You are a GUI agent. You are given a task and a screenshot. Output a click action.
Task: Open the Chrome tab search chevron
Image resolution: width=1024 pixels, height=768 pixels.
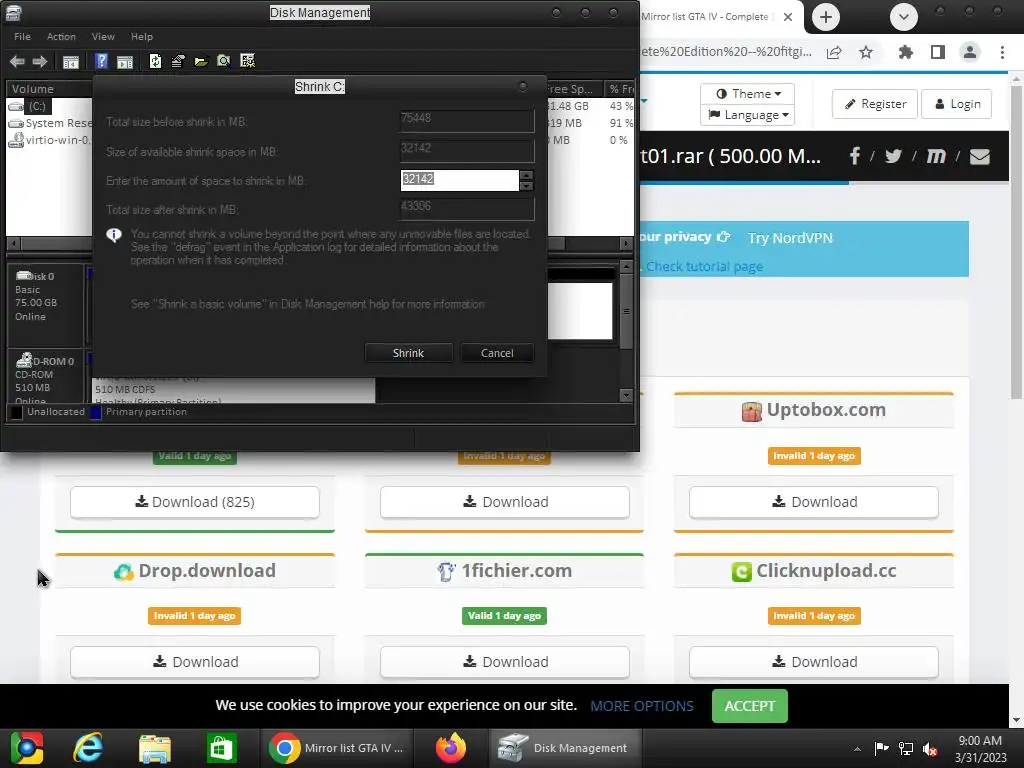pos(904,17)
